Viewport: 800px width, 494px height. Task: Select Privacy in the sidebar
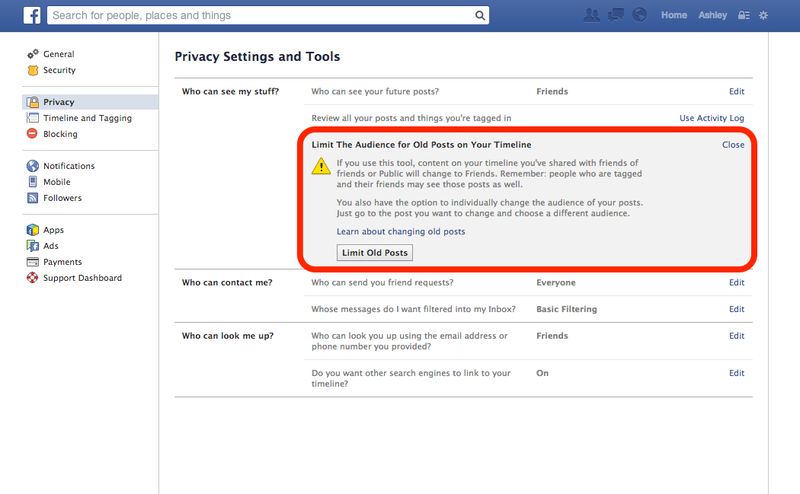point(59,102)
